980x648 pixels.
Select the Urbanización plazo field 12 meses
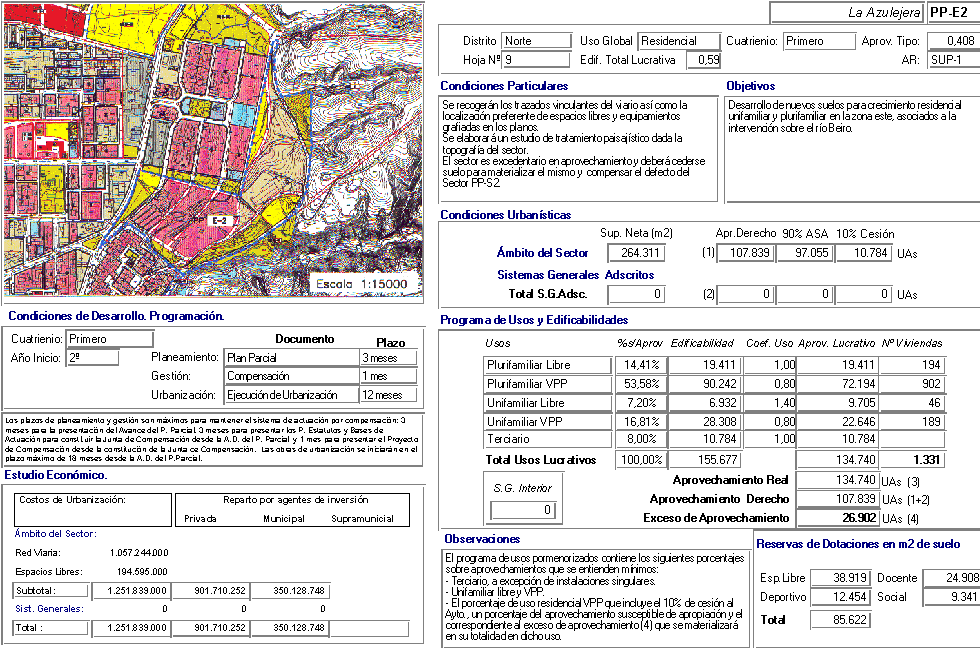pyautogui.click(x=388, y=395)
